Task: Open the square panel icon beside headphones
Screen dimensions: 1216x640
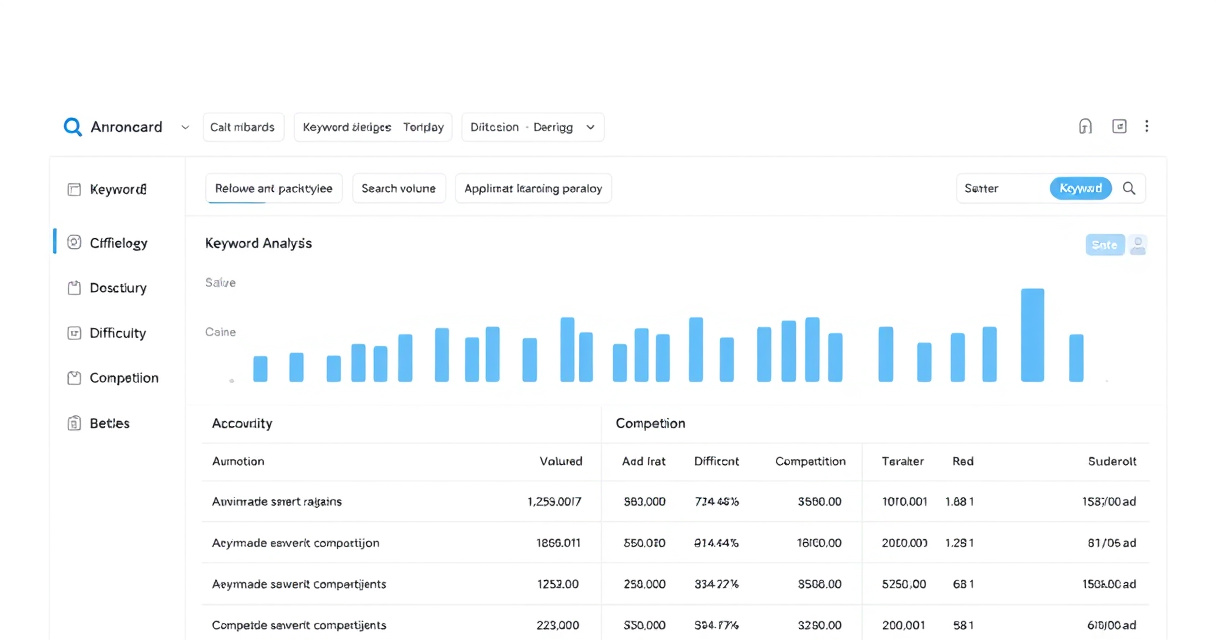Action: (x=1119, y=126)
